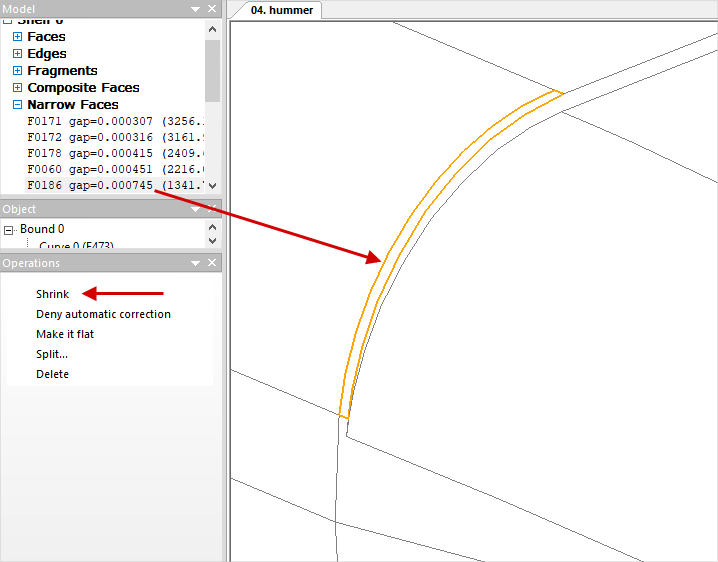Switch to the 04. hummer tab
Screen dimensions: 718x562
tap(281, 10)
